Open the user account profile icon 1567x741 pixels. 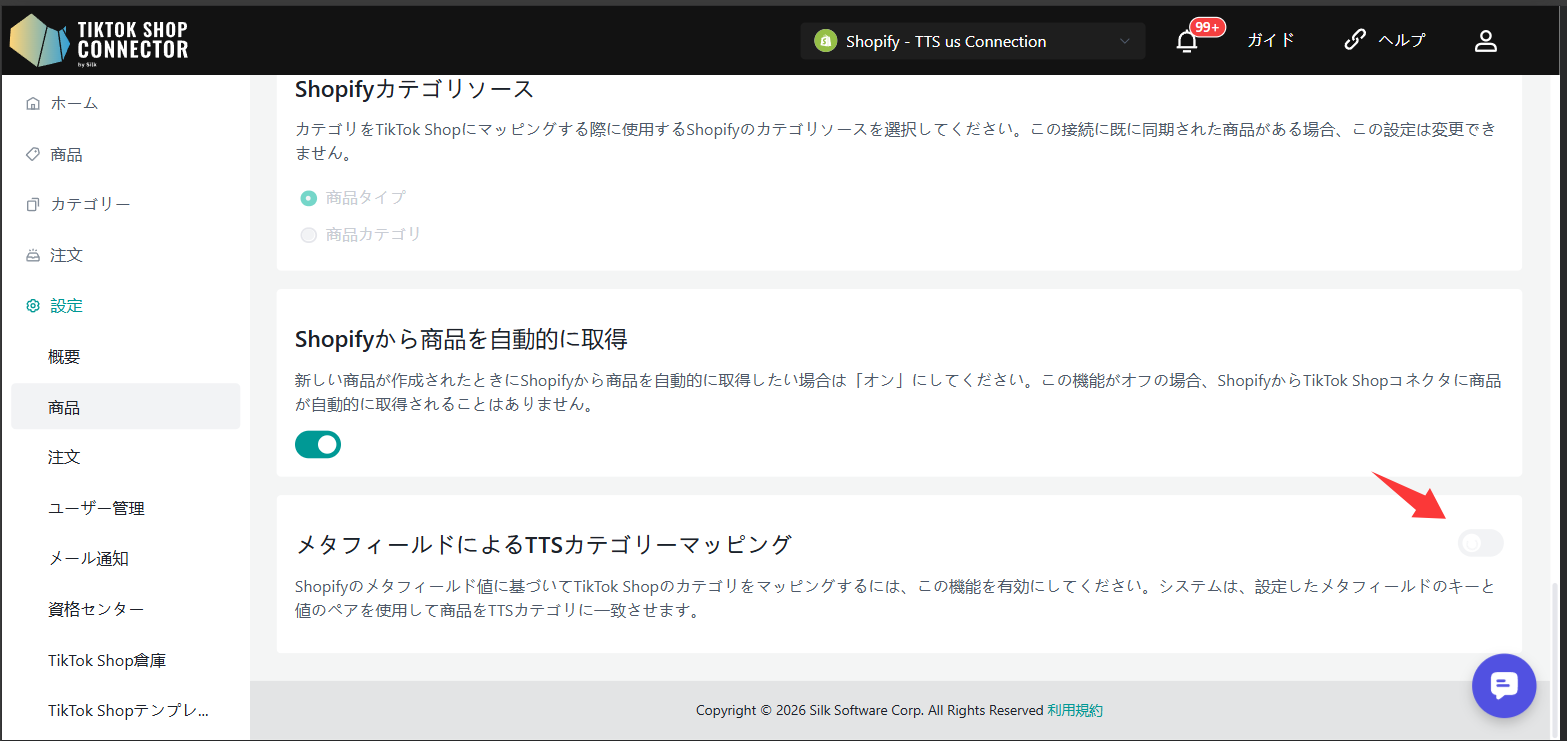pos(1485,41)
